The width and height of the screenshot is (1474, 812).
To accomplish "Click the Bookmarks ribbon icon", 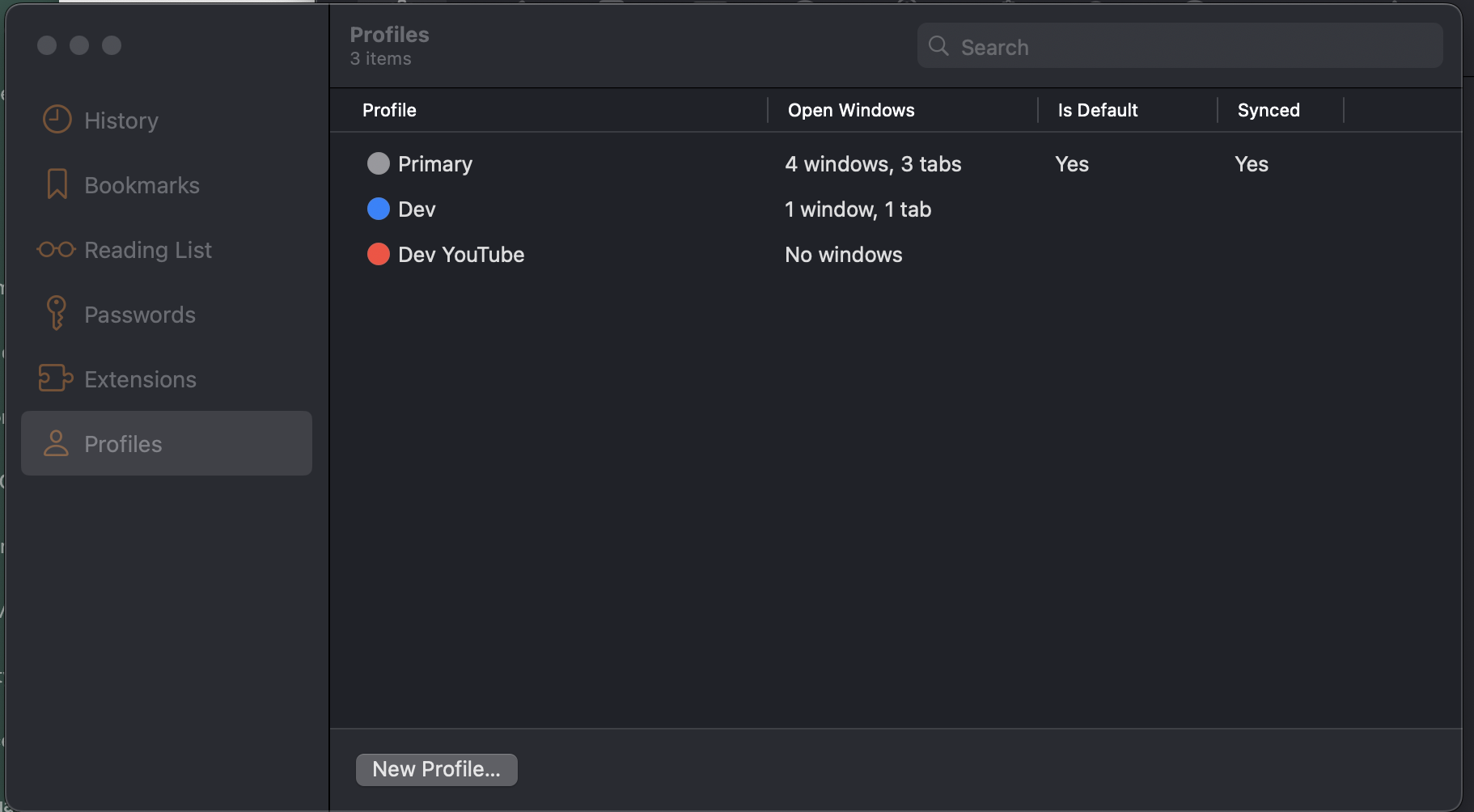I will [57, 184].
